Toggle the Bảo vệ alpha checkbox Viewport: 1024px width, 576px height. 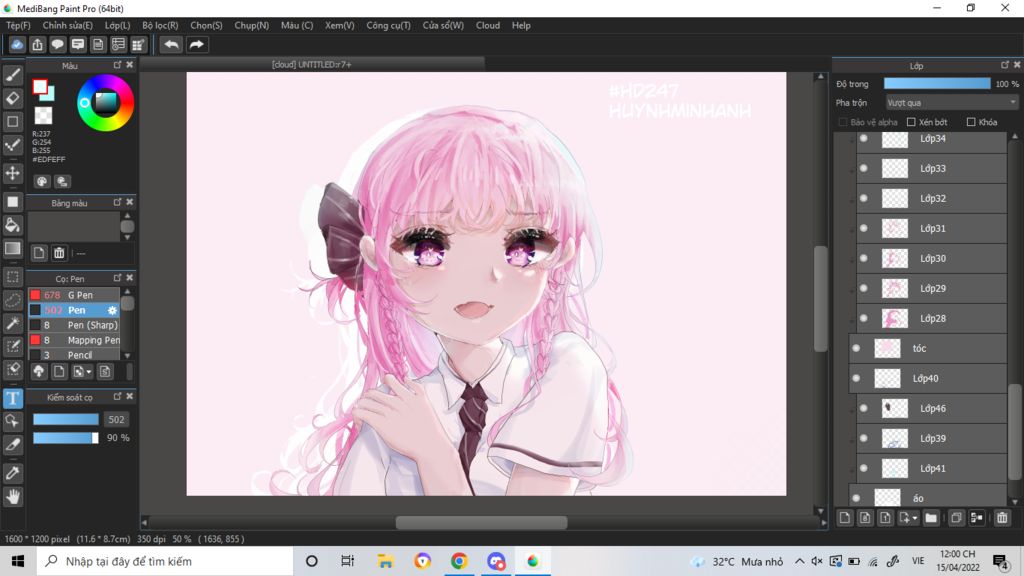click(x=842, y=122)
